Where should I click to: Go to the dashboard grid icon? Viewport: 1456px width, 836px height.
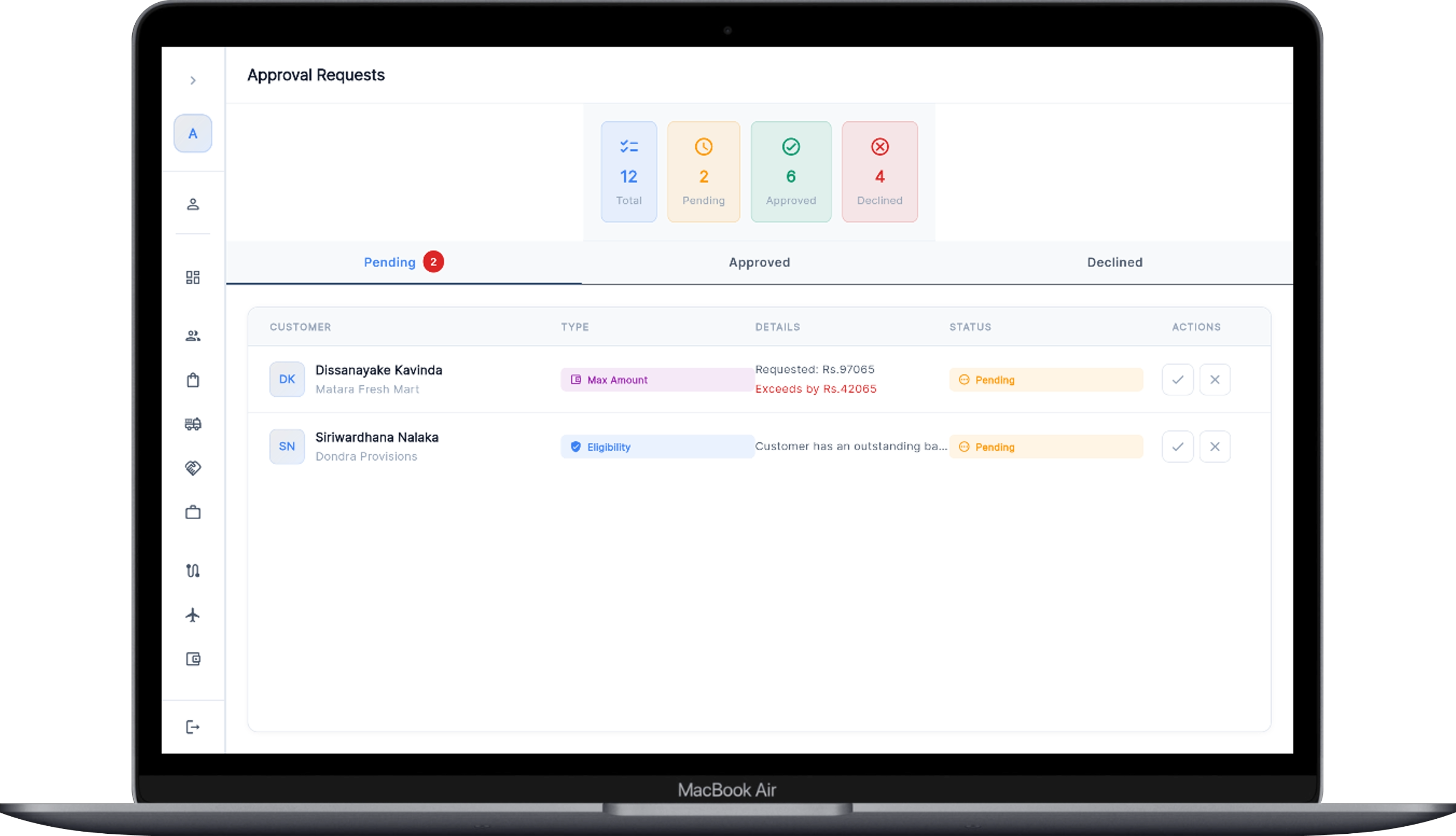[193, 278]
